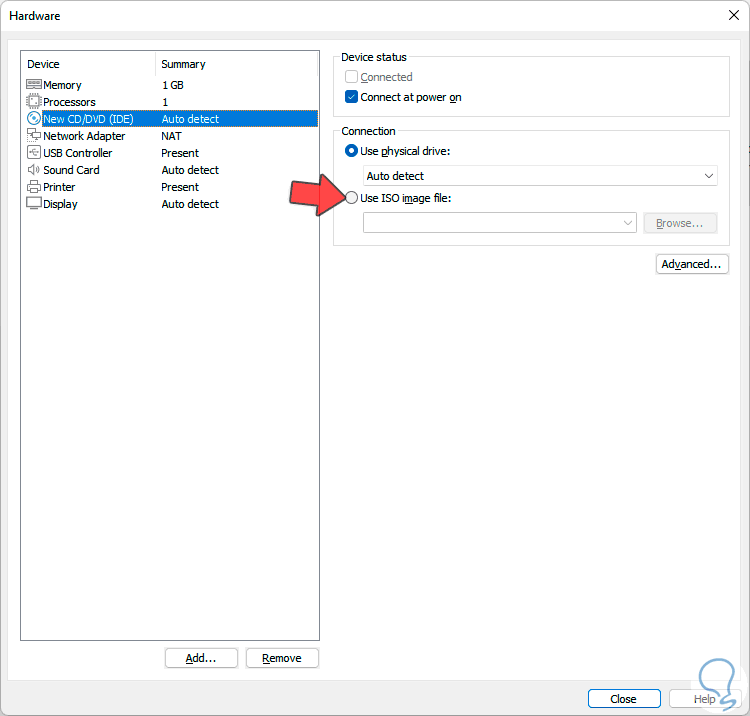
Task: Select New CD/DVD (IDE) row label
Action: coord(88,119)
